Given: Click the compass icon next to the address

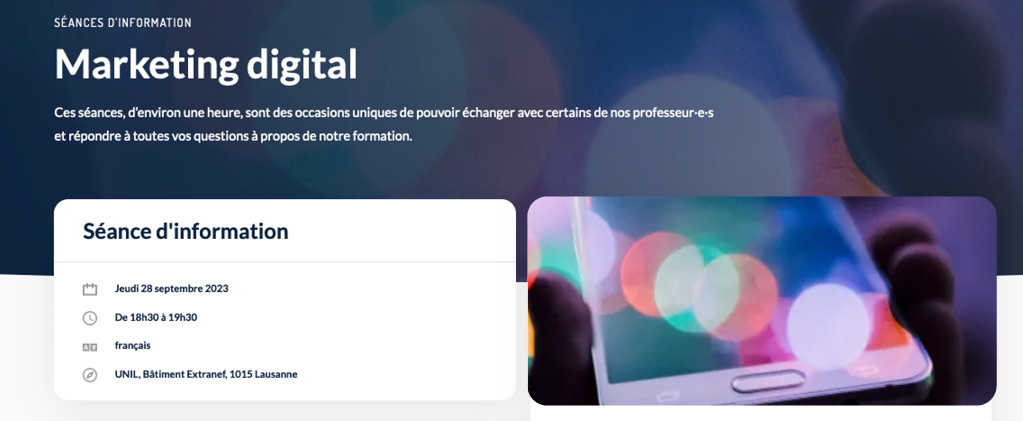Looking at the screenshot, I should (89, 375).
